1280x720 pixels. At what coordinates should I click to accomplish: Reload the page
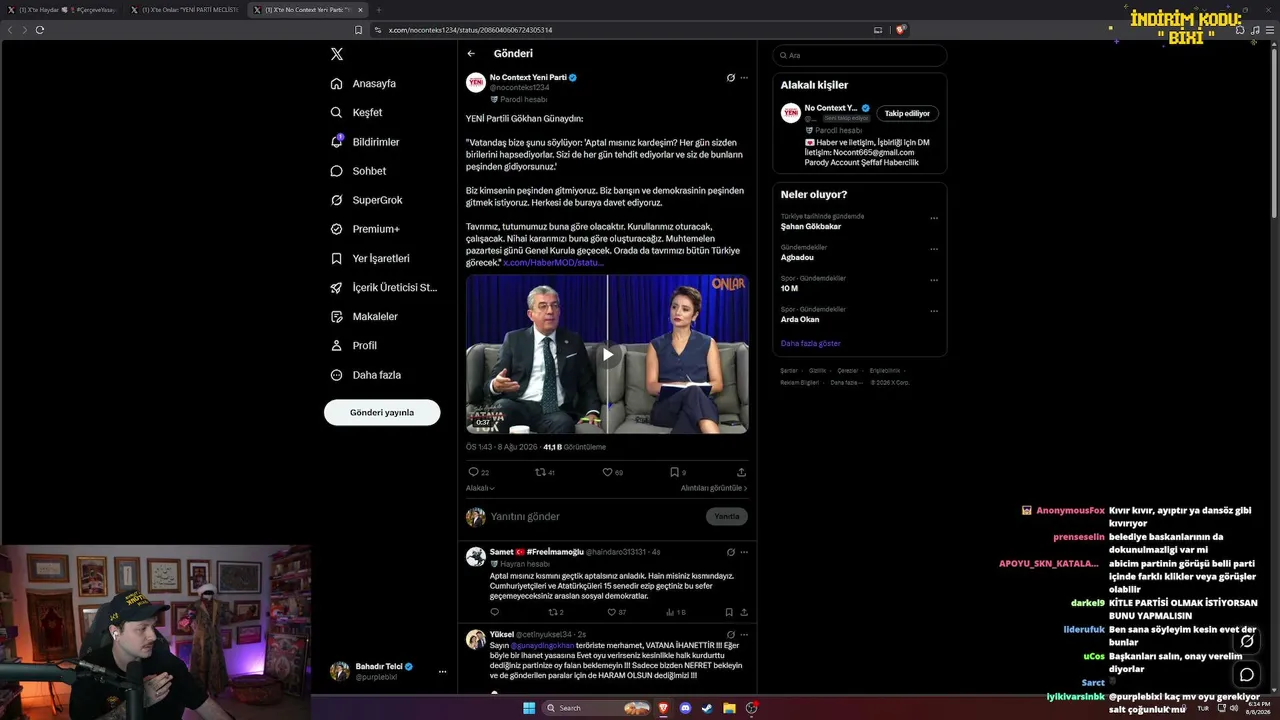click(40, 30)
